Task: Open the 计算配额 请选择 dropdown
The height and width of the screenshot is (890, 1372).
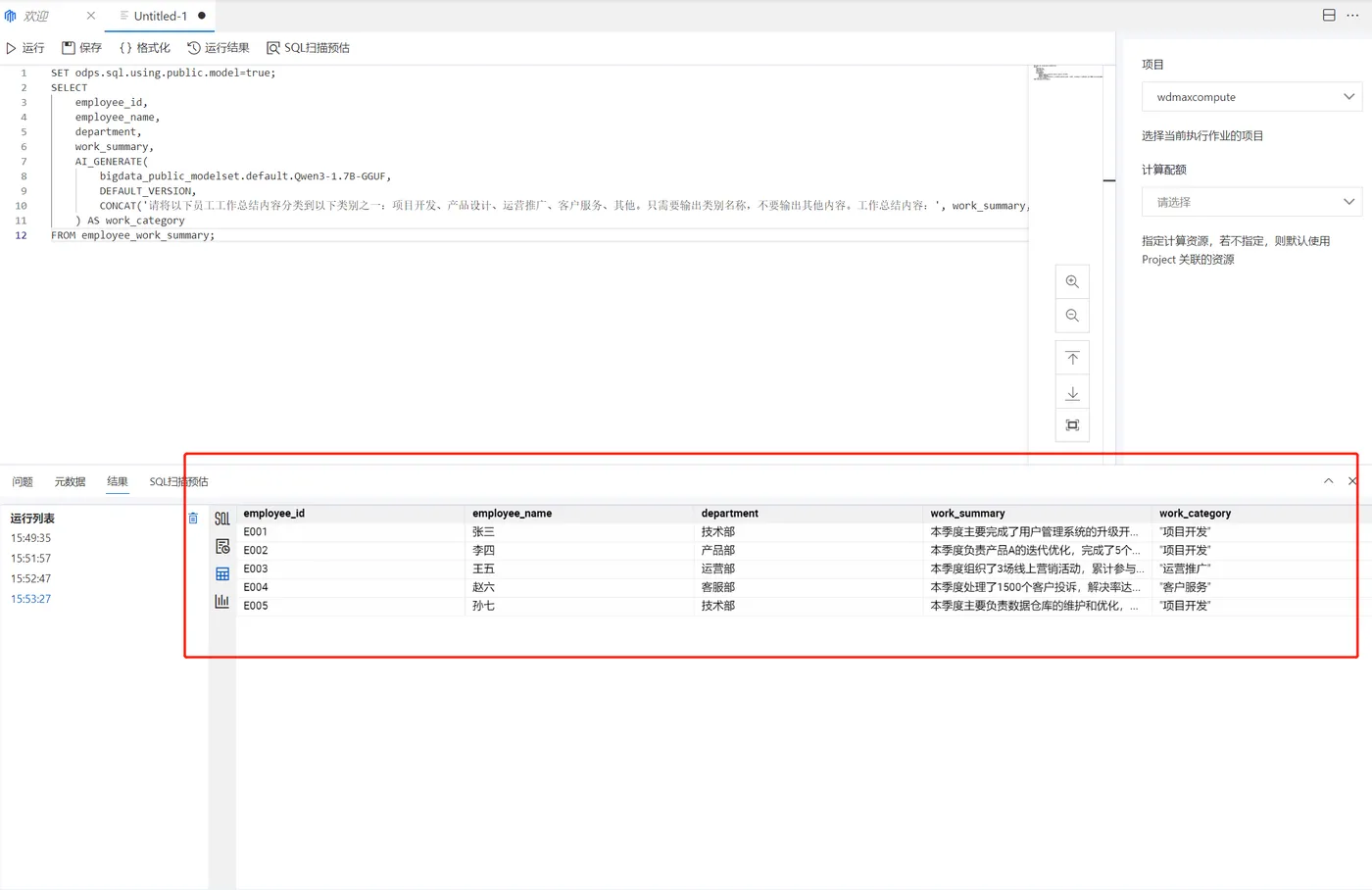Action: (x=1251, y=202)
